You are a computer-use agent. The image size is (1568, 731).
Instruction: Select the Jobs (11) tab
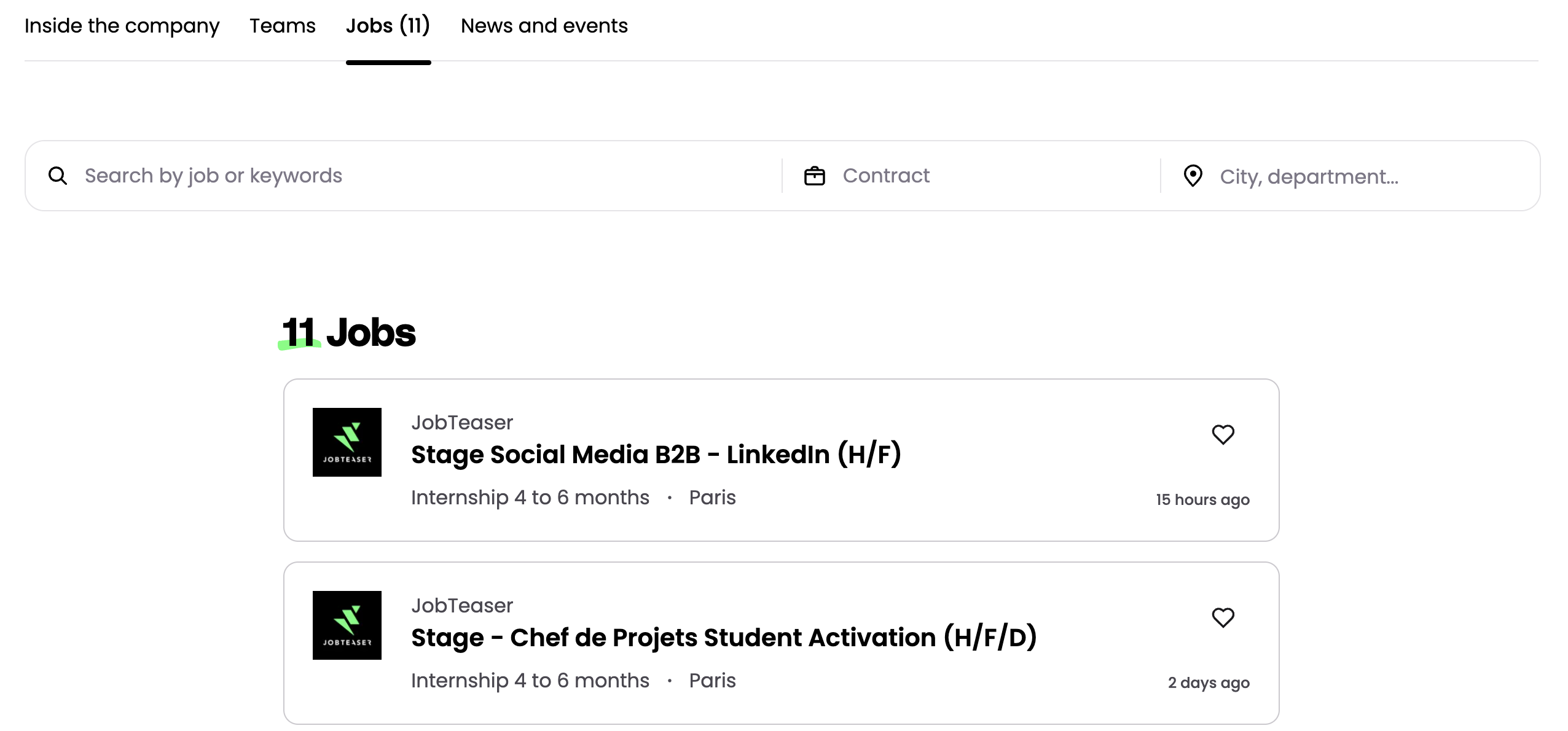[388, 26]
